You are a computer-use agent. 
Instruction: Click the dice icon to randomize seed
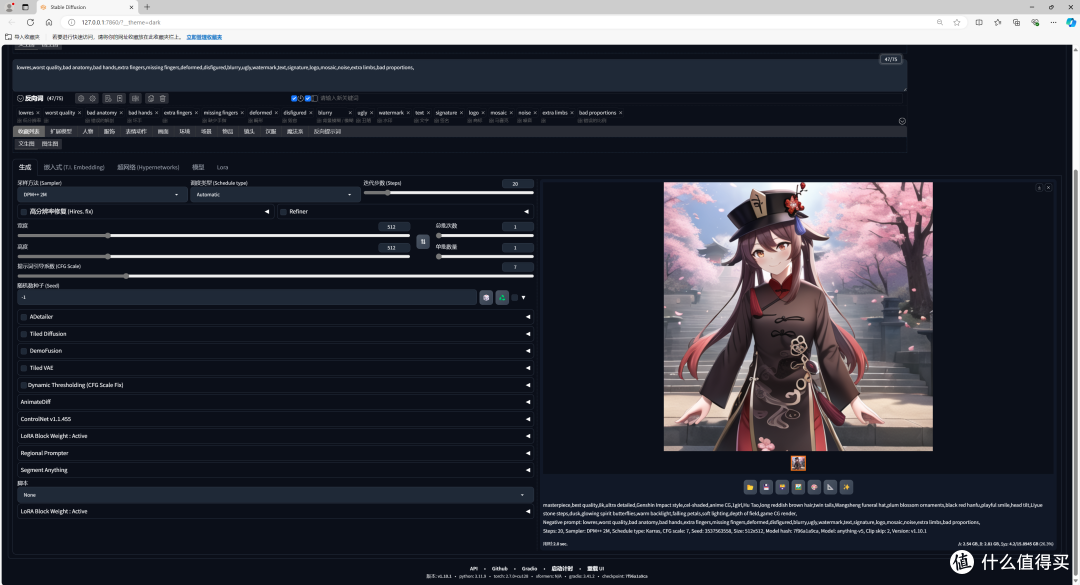[486, 297]
